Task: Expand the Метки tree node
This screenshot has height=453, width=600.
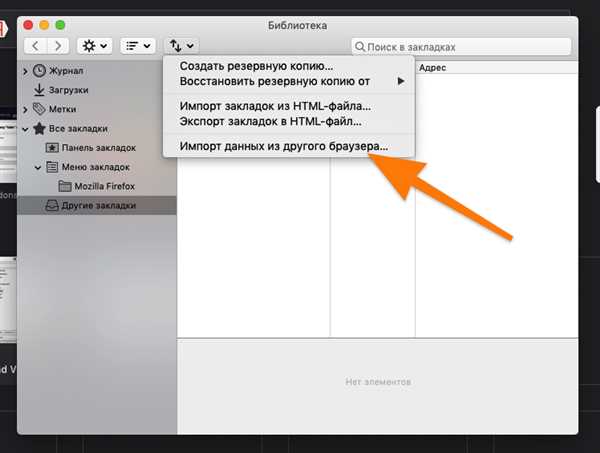Action: (25, 110)
